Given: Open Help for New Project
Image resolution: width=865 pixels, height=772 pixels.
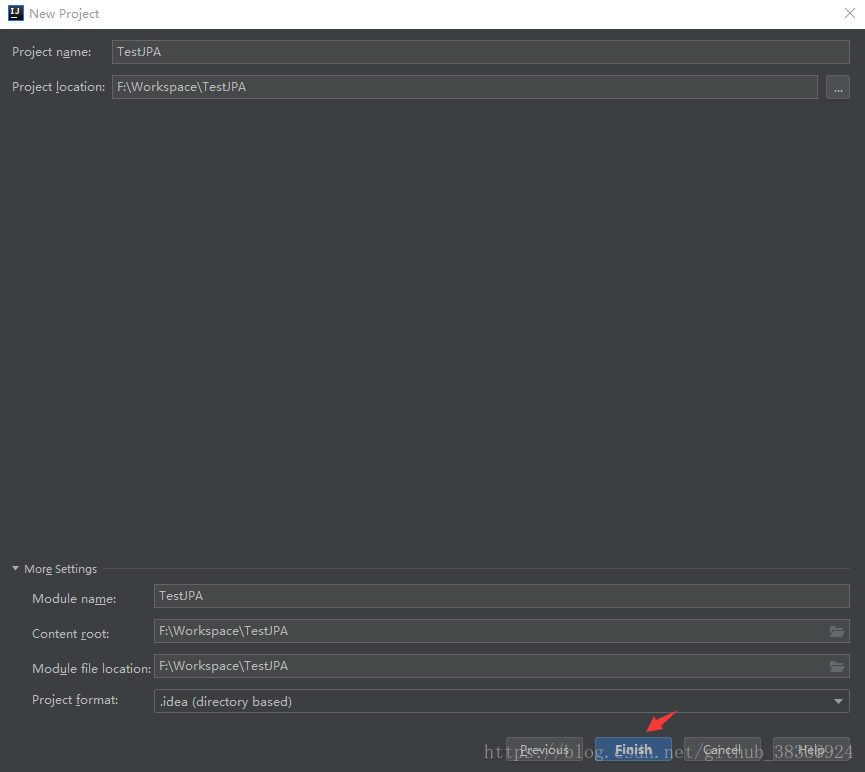Looking at the screenshot, I should point(811,749).
